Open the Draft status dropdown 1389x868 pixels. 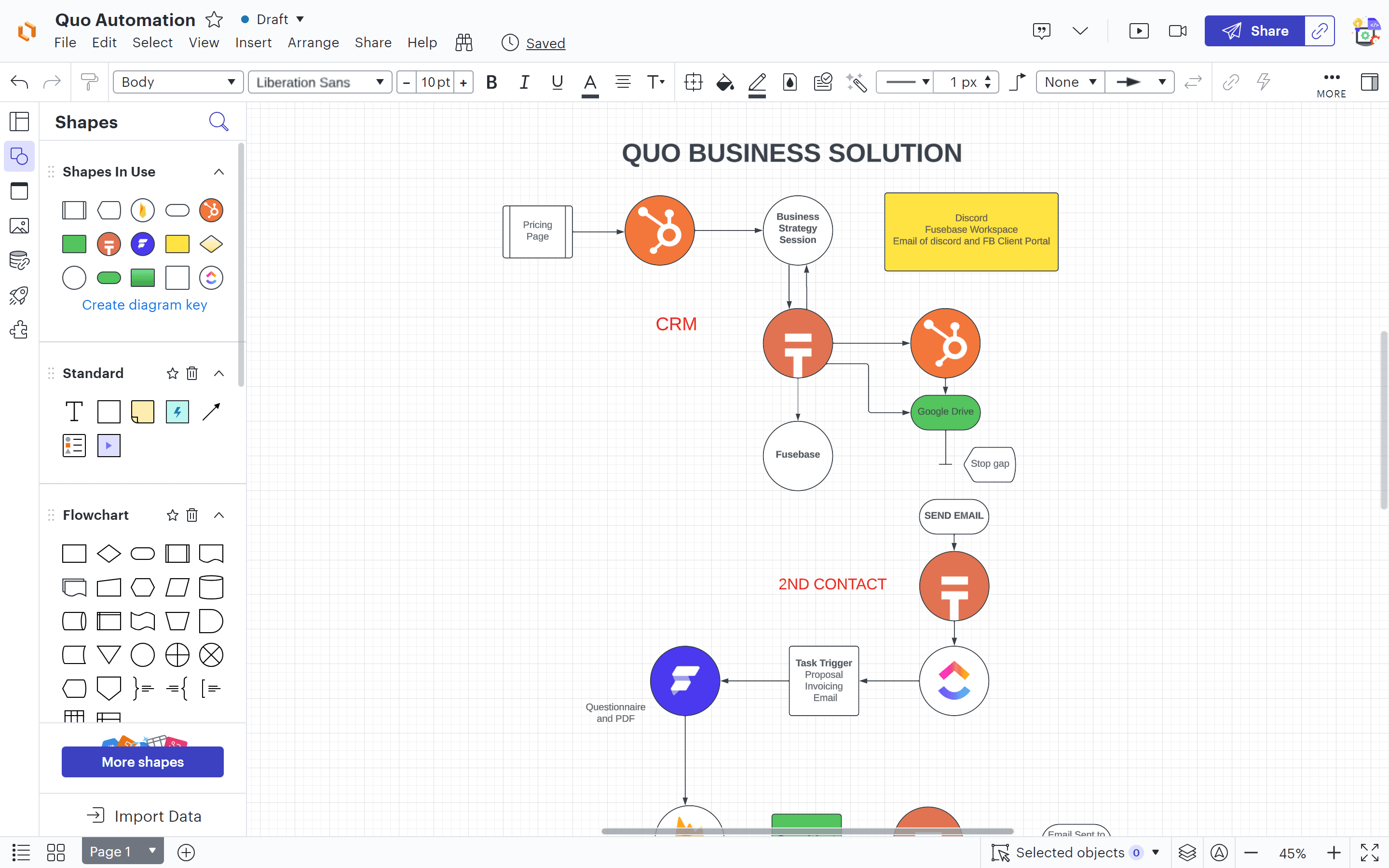tap(272, 19)
